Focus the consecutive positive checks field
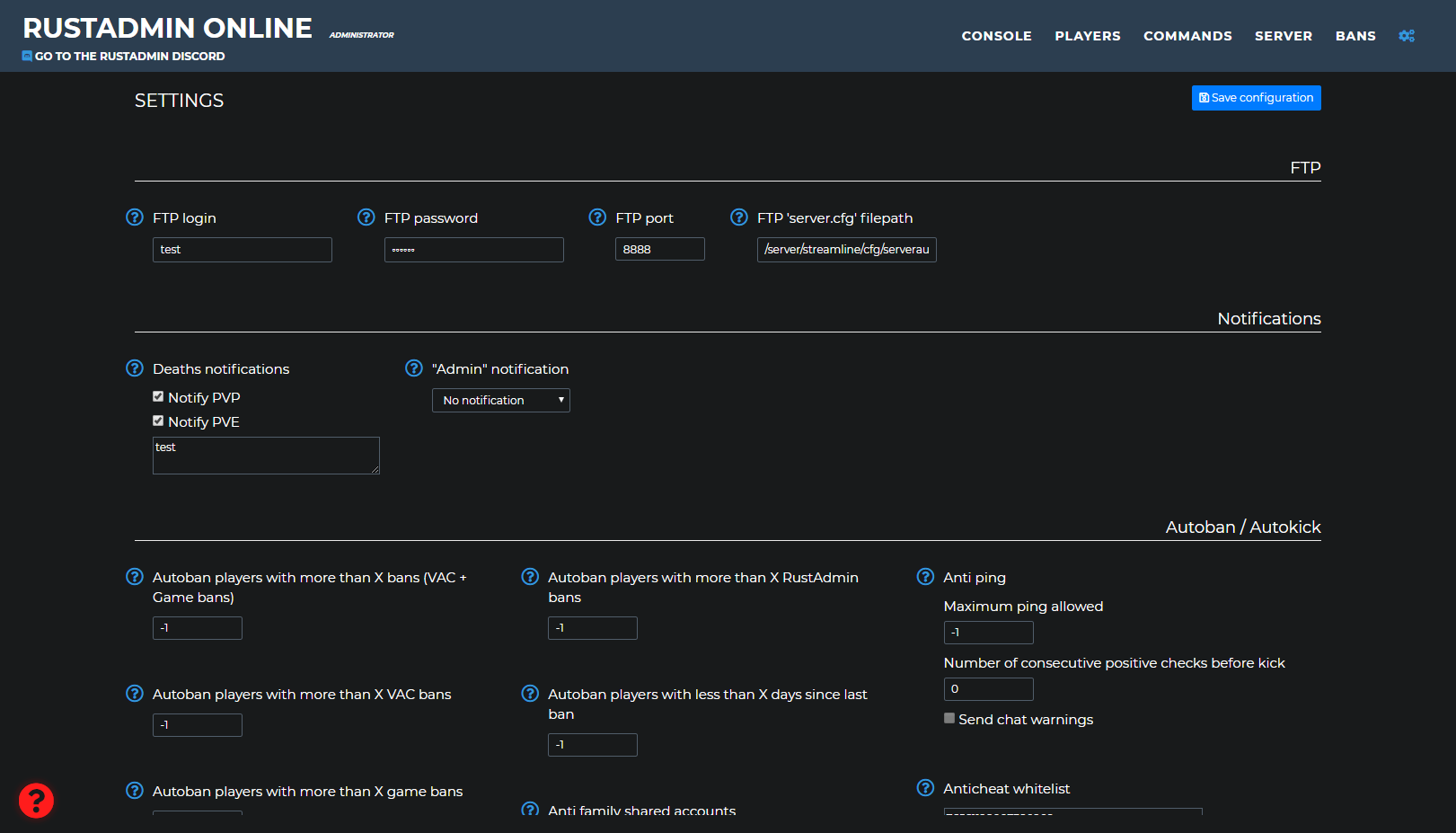Viewport: 1456px width, 833px height. pyautogui.click(x=989, y=689)
